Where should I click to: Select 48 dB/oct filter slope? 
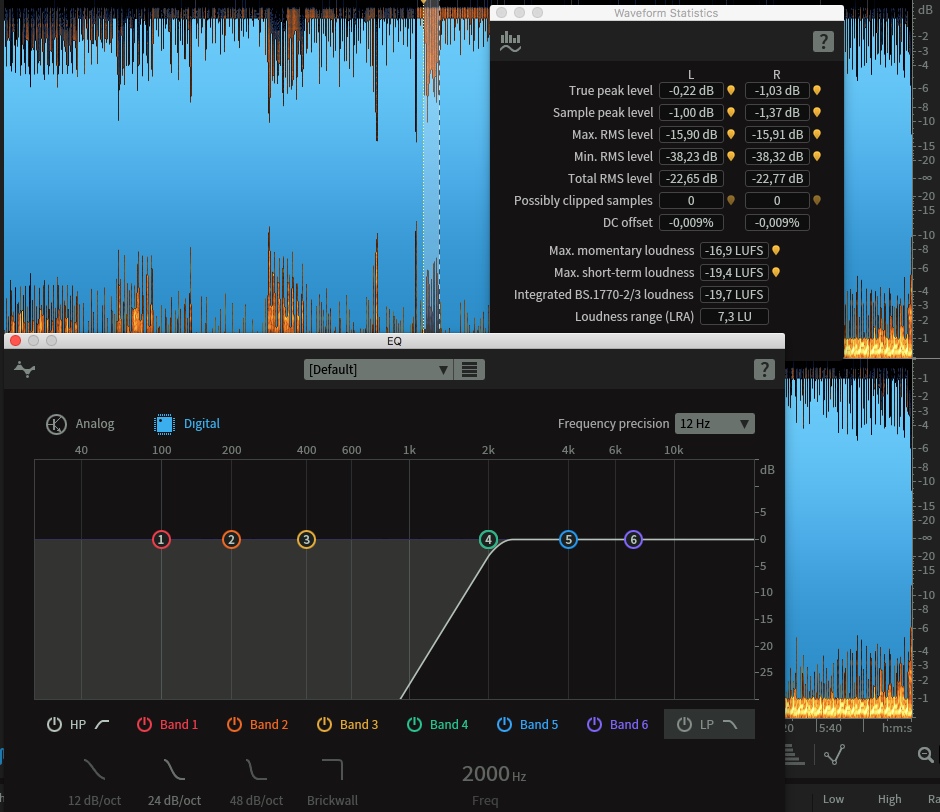(256, 783)
